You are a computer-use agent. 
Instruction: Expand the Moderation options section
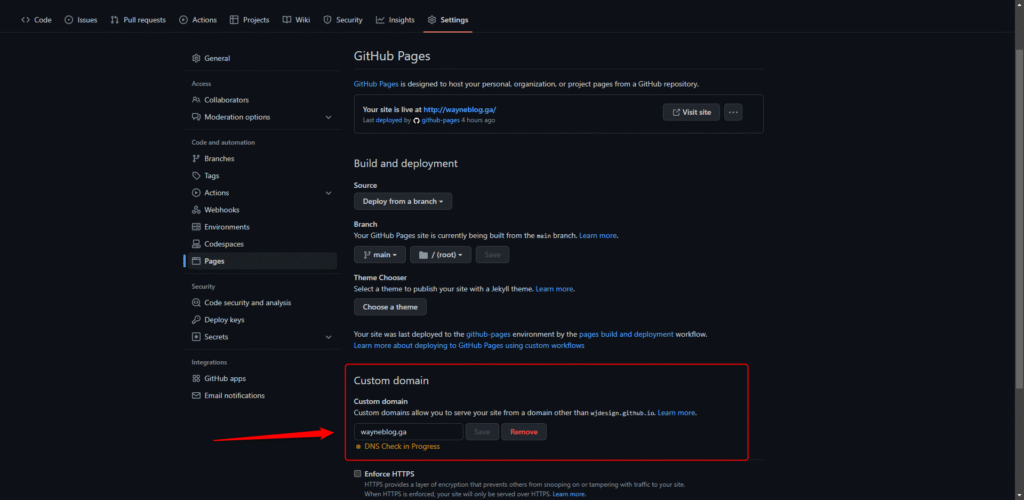[328, 117]
